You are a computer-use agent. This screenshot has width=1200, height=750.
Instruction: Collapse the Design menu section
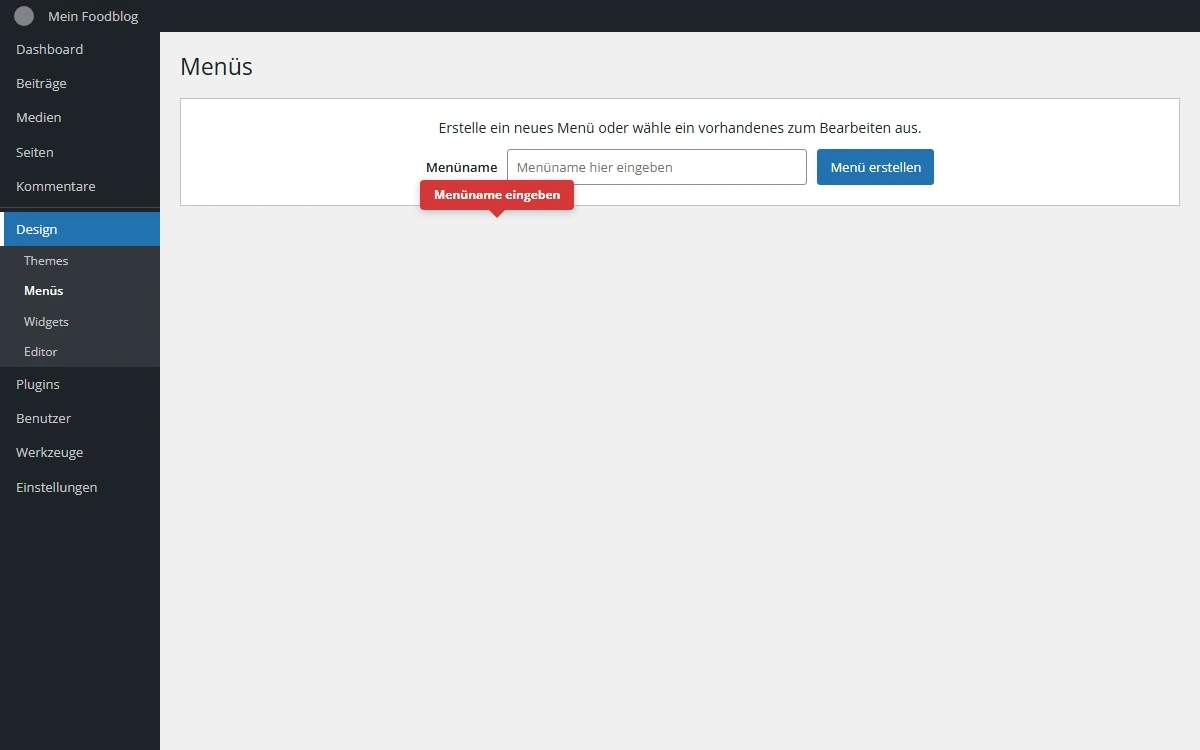(37, 229)
